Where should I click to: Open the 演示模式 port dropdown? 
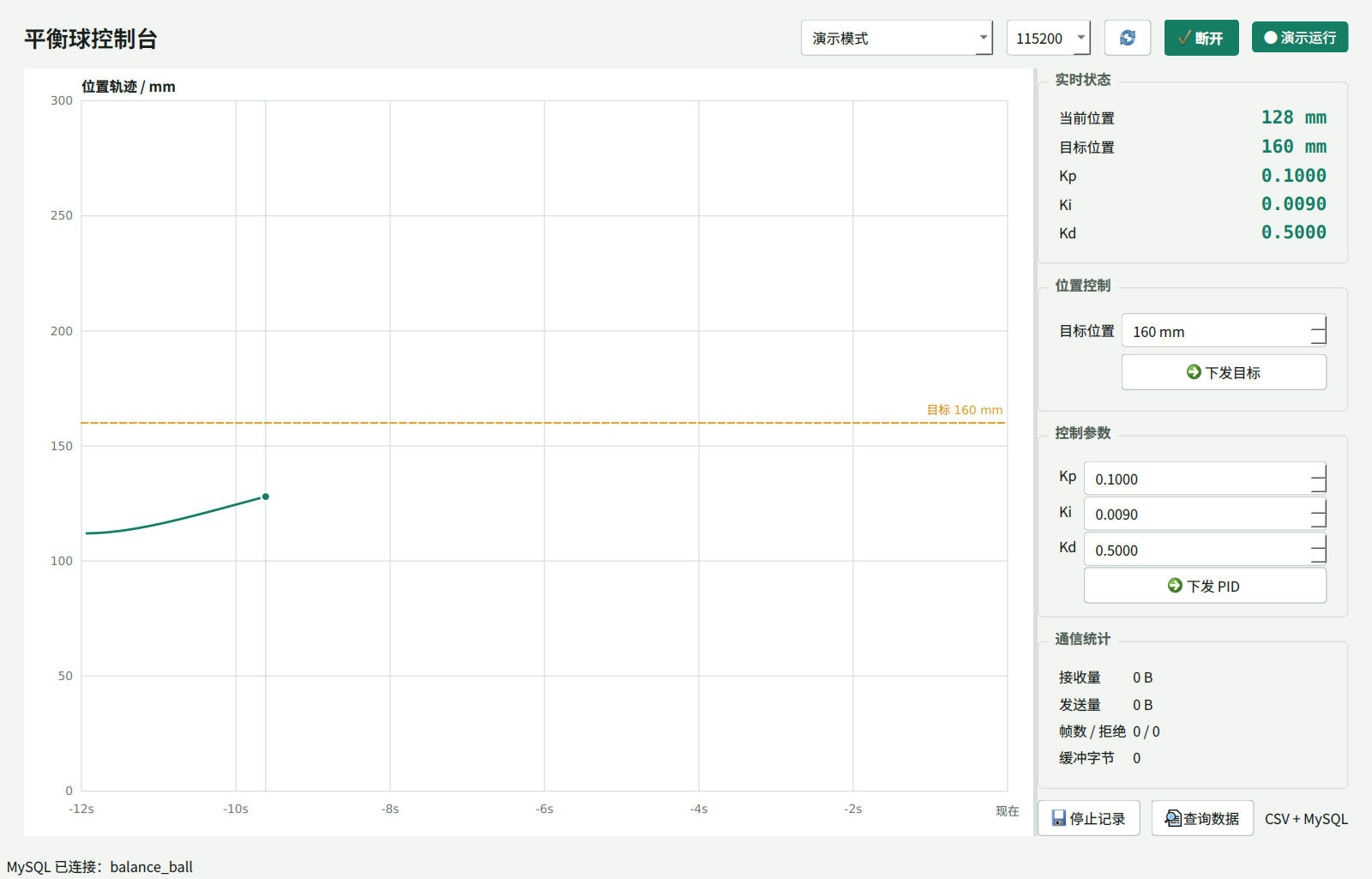pyautogui.click(x=896, y=38)
